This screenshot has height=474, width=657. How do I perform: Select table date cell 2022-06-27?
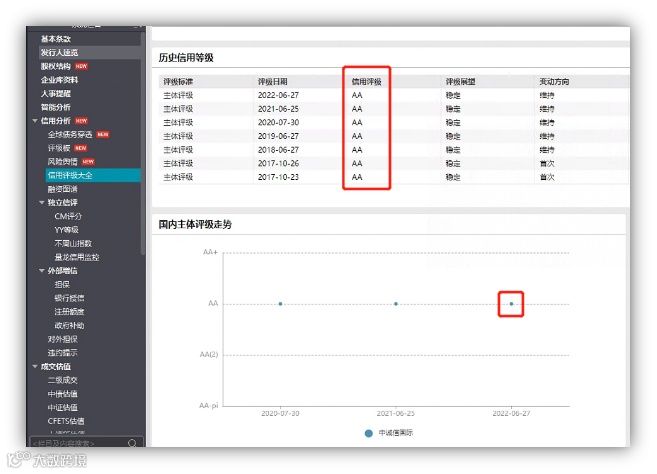click(278, 96)
